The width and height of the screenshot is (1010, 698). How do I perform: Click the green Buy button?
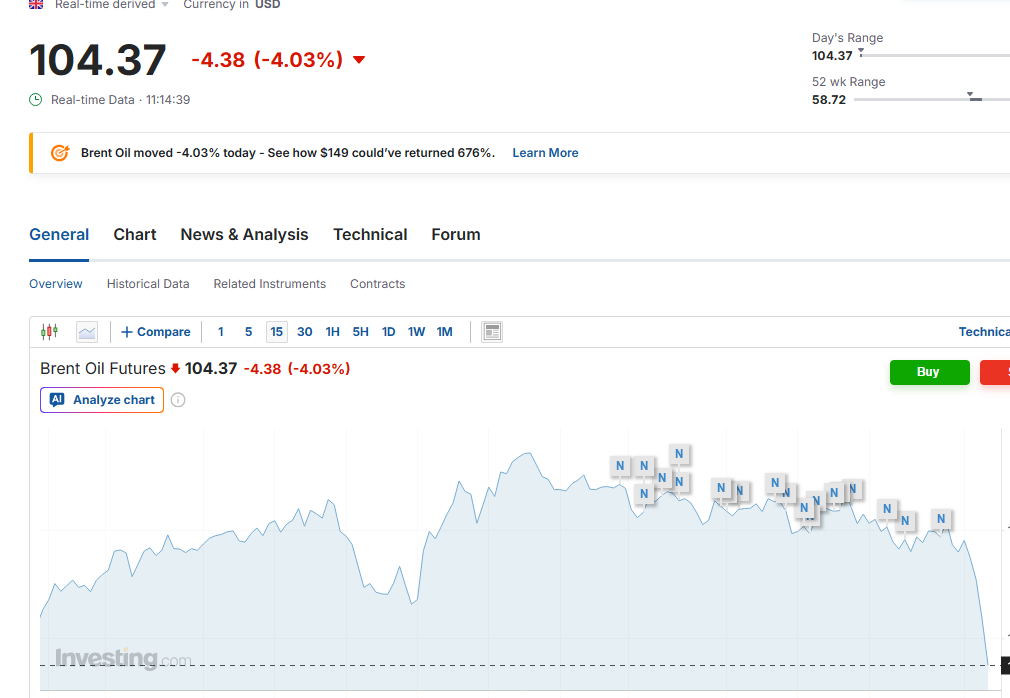(929, 372)
